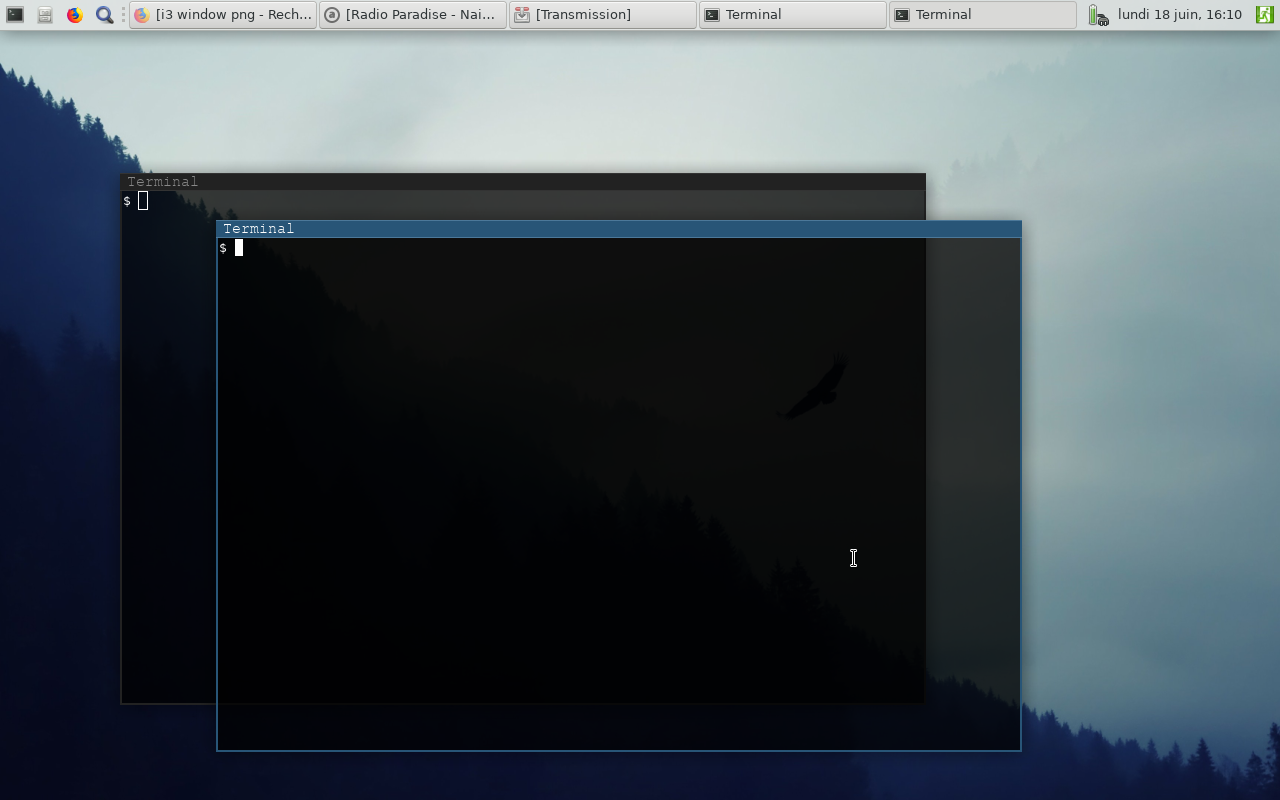Restore the minimized Transmission window

point(603,14)
